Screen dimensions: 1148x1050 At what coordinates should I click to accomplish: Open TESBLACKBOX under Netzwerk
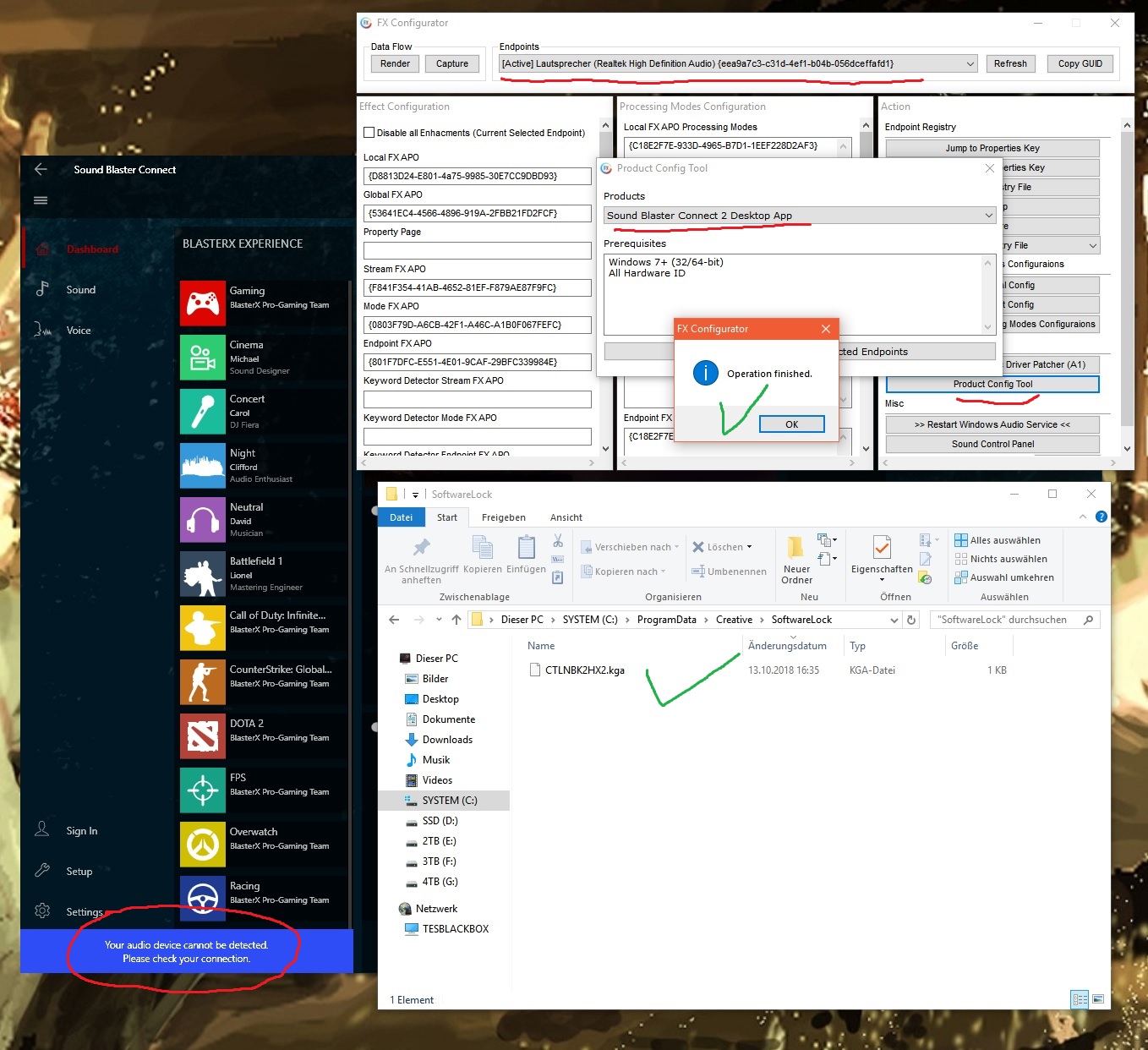(455, 929)
